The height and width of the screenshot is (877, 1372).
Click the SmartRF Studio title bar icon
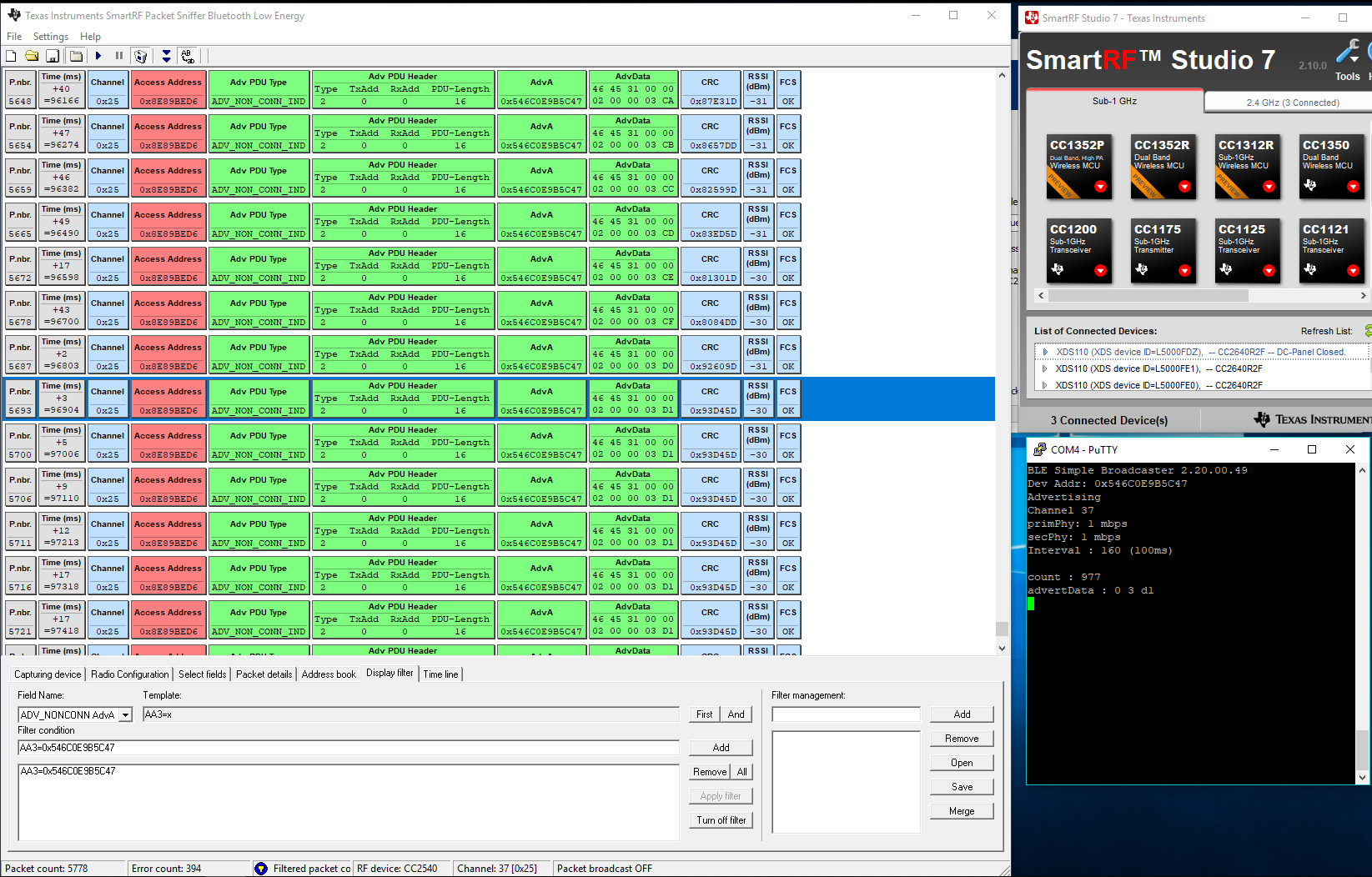1032,18
